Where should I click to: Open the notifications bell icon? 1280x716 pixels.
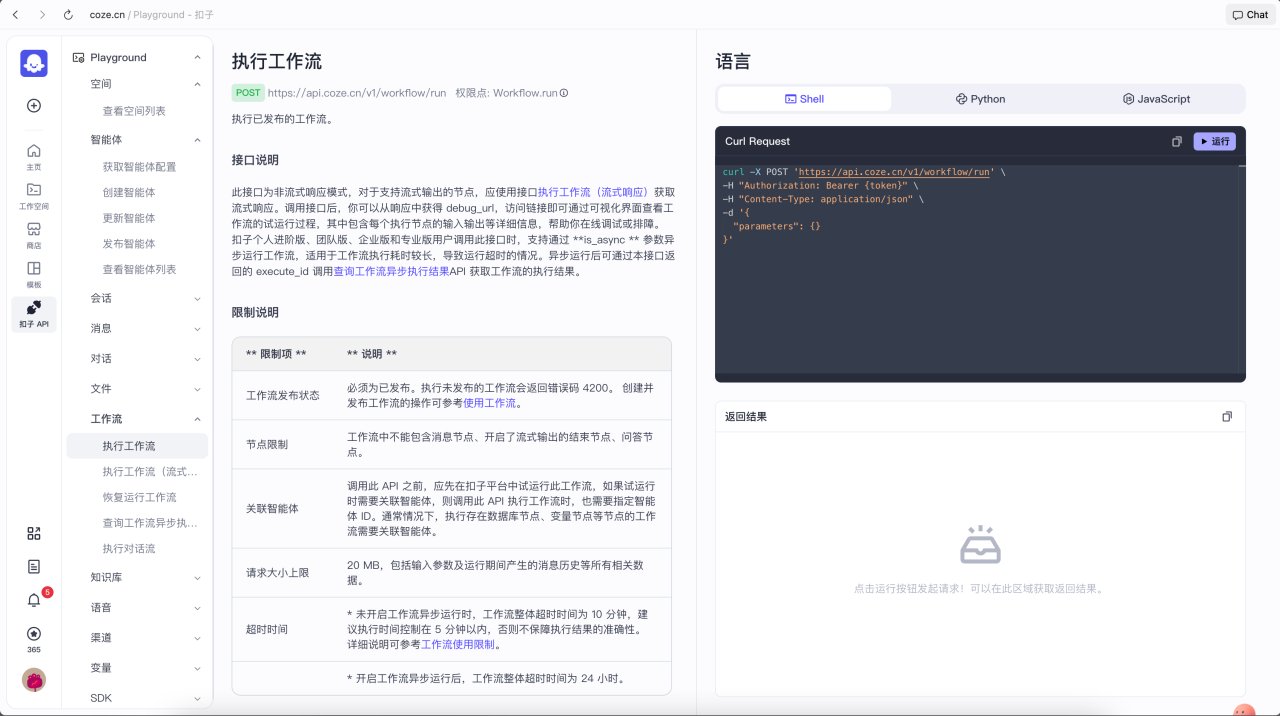(34, 600)
